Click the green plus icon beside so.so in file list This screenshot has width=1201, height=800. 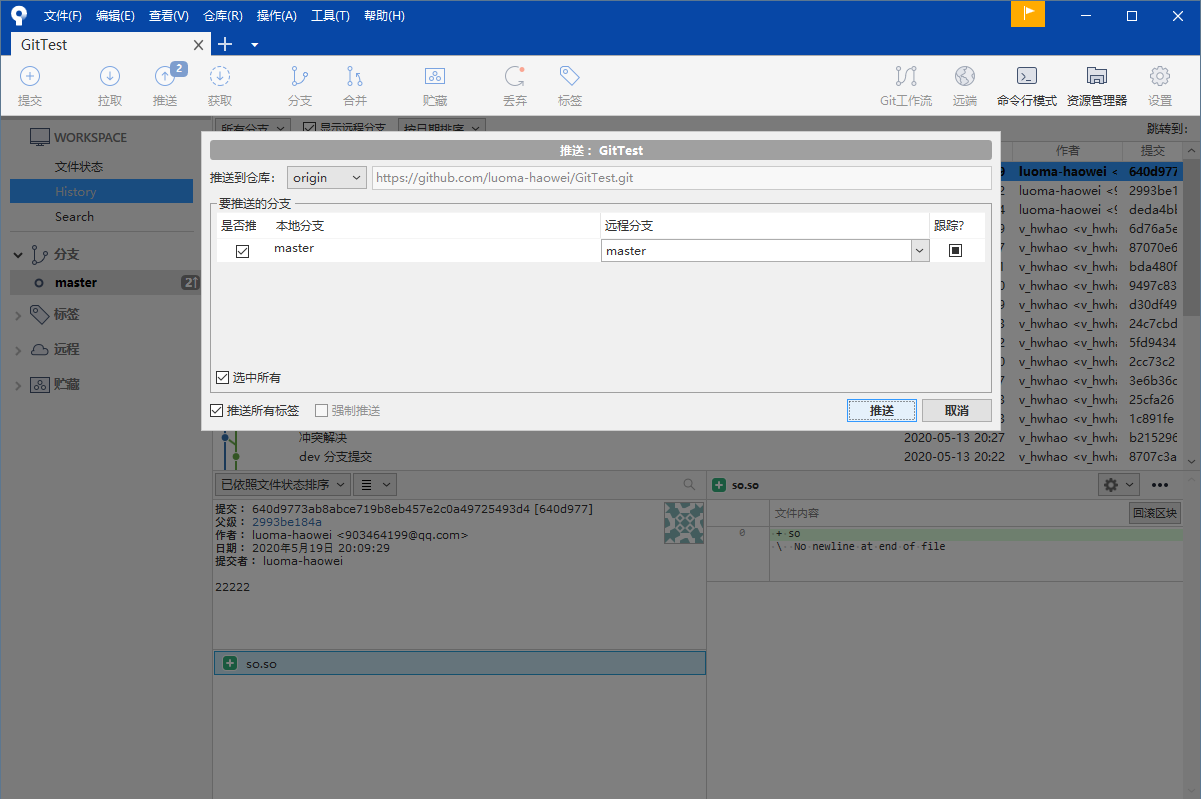pos(230,663)
